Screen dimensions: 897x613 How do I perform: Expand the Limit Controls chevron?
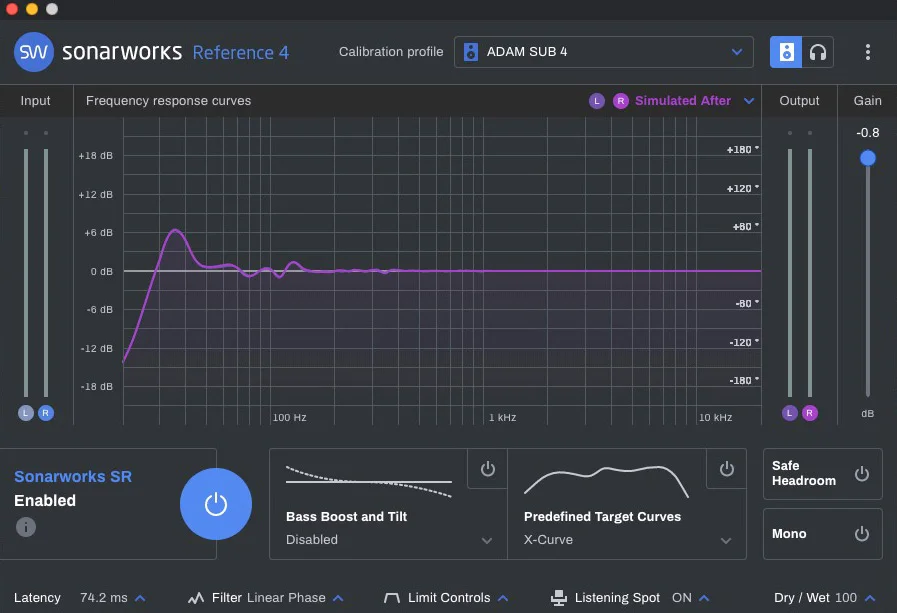[503, 598]
